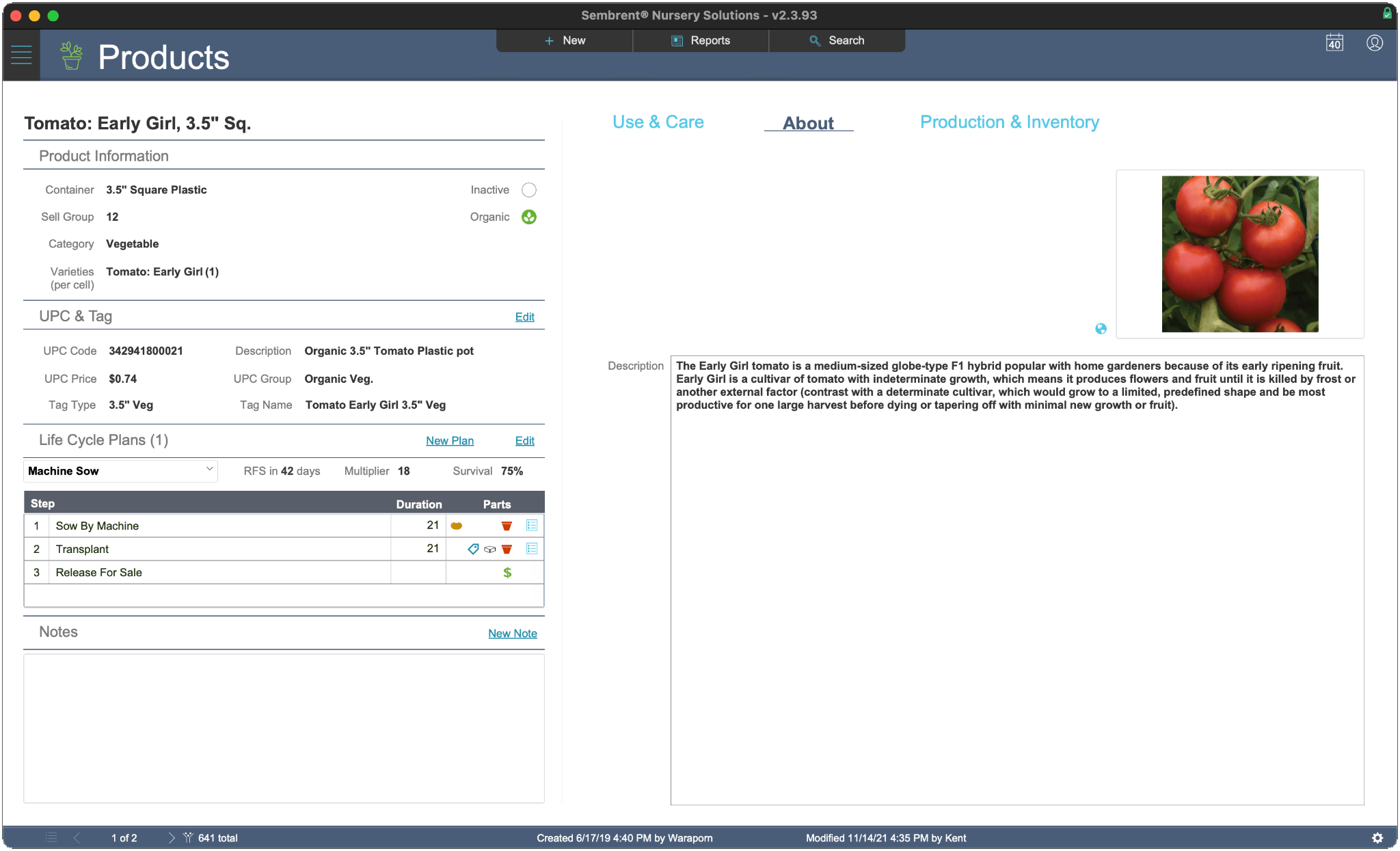Click the New Note link

pos(512,634)
